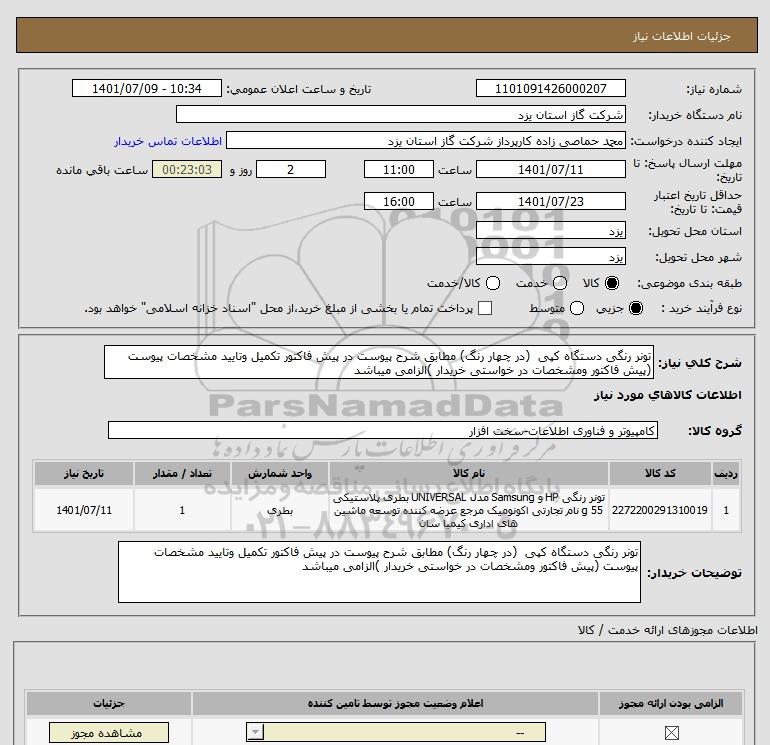Click the quantity cell showing 1
Viewport: 770px width, 745px height.
point(182,510)
